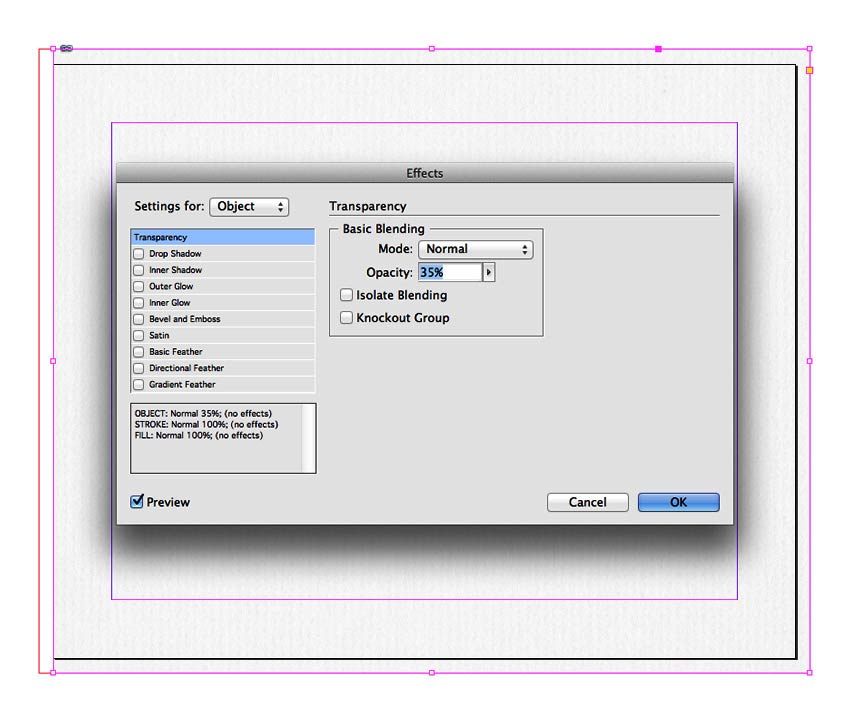Click the effects summary scrollbar
850x724 pixels.
tap(308, 438)
